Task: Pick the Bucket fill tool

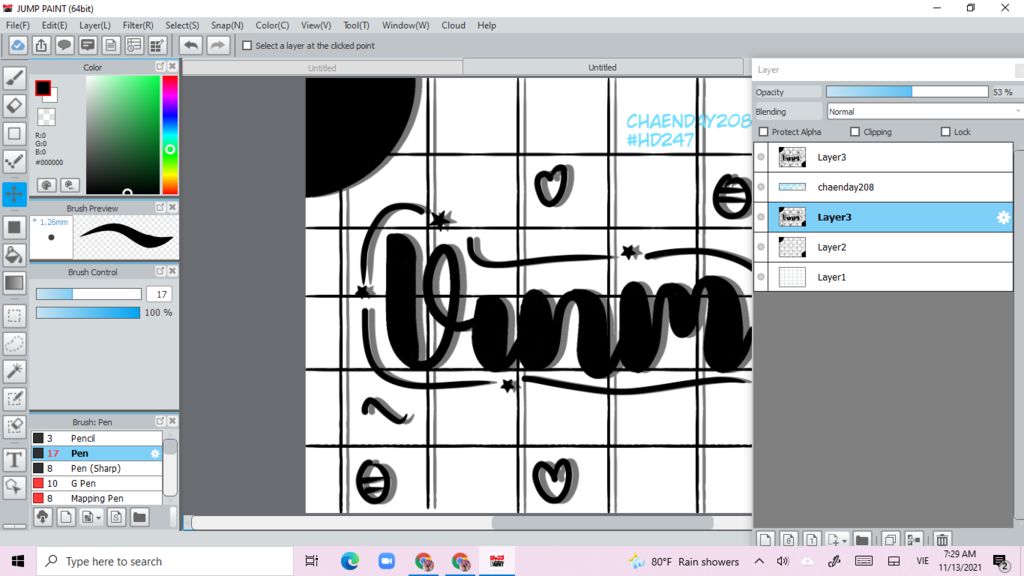Action: pos(14,255)
